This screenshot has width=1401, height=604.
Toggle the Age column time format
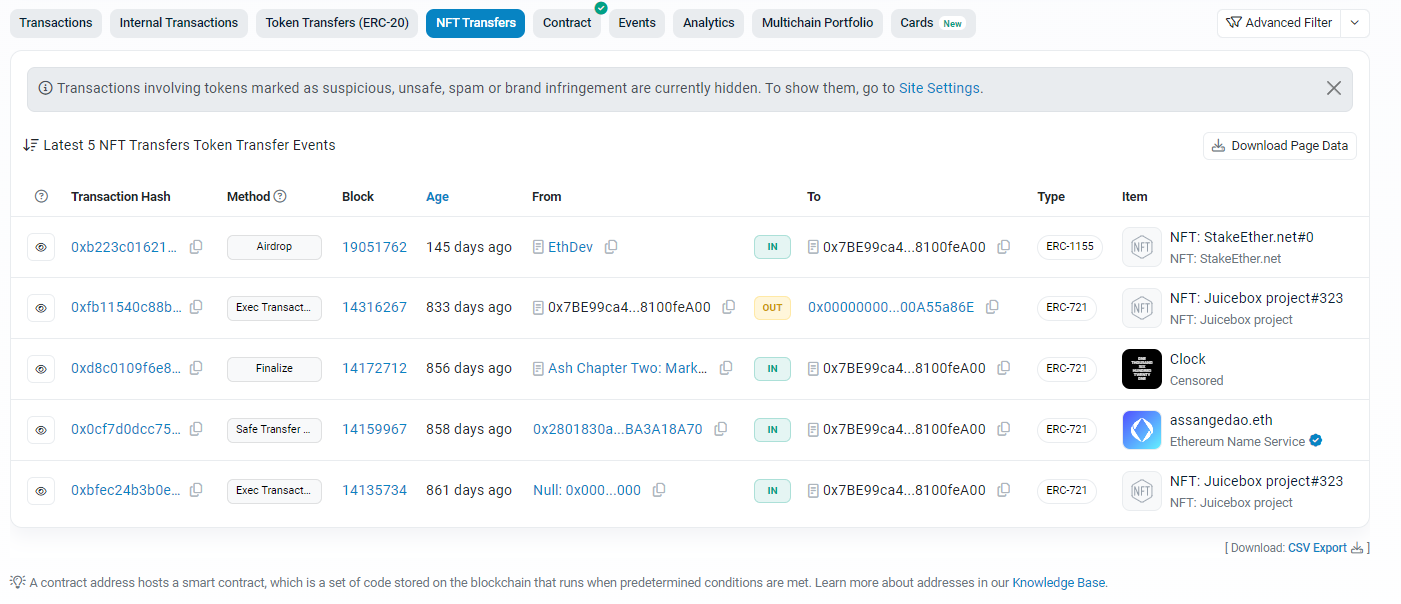click(x=437, y=197)
